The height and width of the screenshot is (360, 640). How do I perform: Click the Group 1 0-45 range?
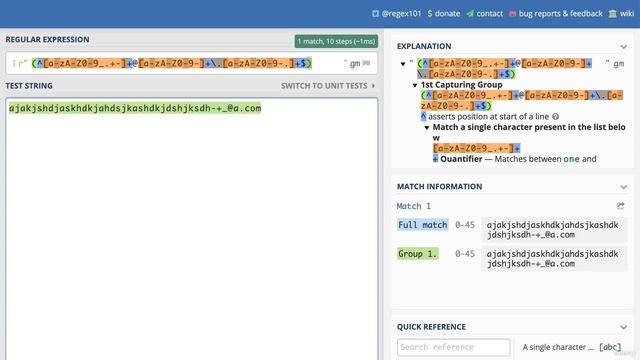465,254
